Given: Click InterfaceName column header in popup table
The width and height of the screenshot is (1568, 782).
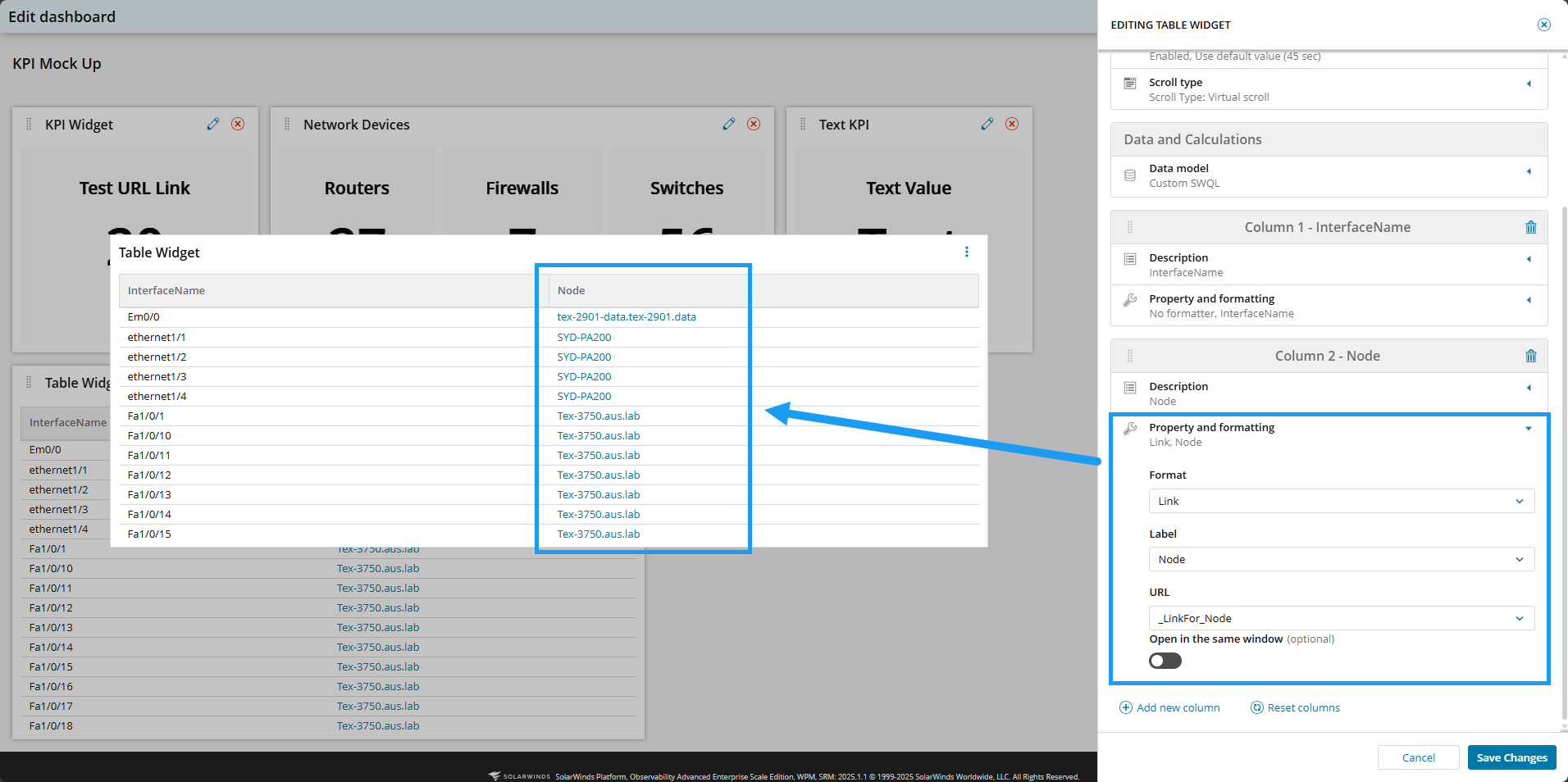Looking at the screenshot, I should [334, 290].
